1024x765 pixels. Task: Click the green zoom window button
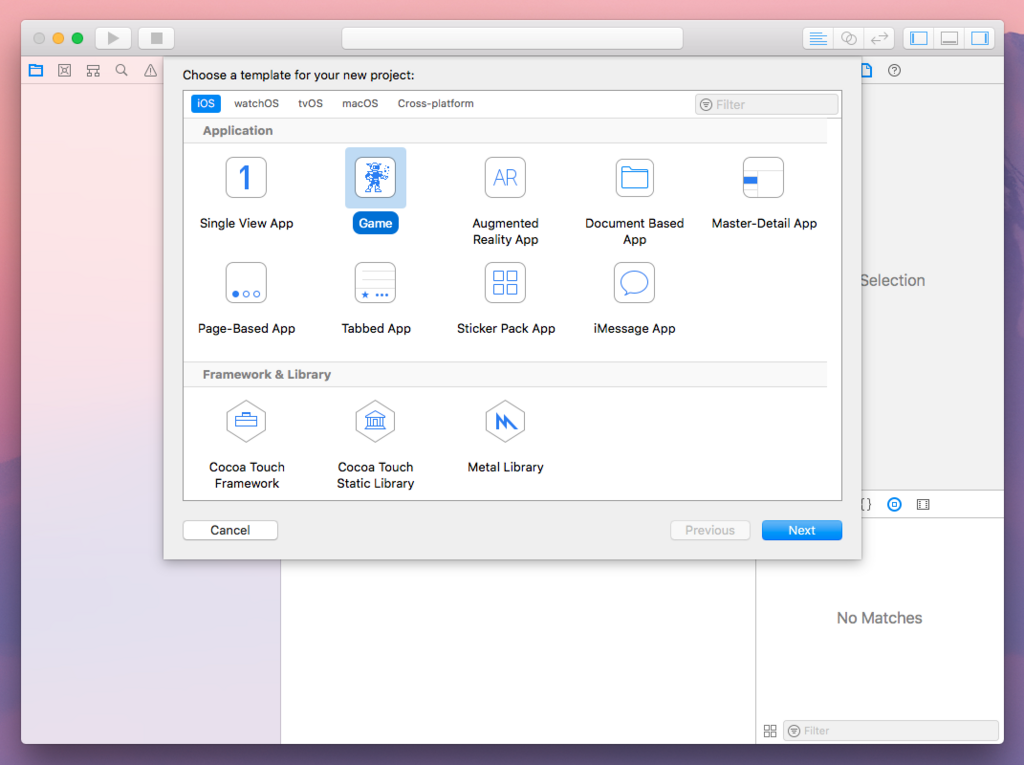click(77, 38)
